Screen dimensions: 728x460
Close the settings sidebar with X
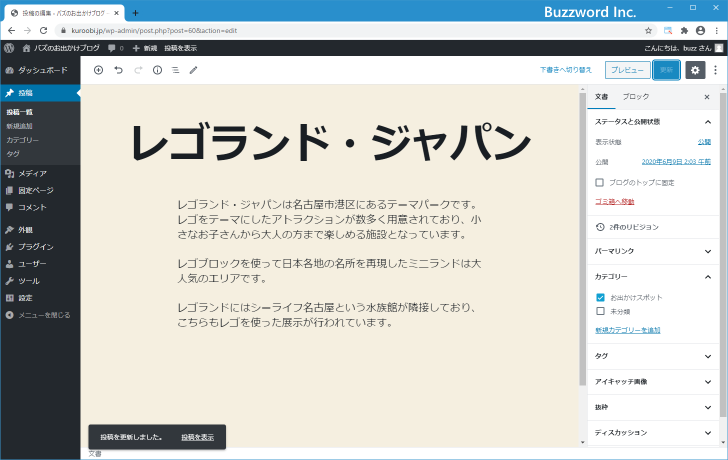pos(707,97)
